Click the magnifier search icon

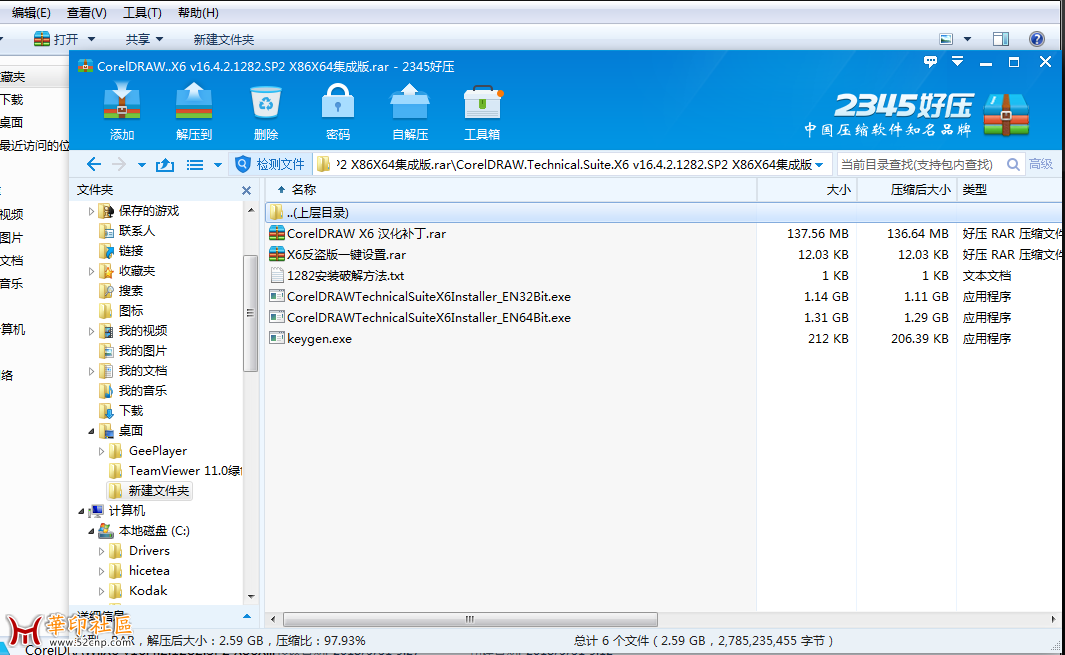click(x=1013, y=164)
